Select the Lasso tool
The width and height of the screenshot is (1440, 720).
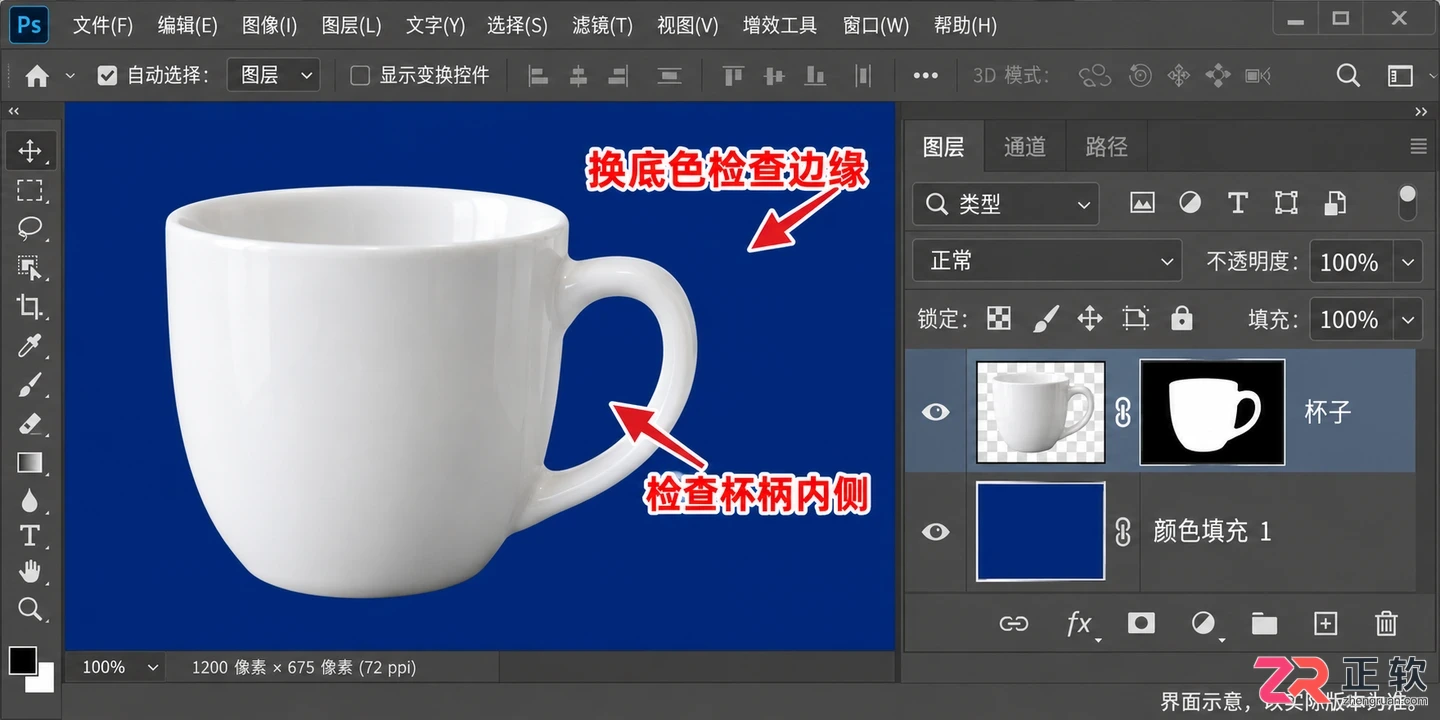coord(30,228)
